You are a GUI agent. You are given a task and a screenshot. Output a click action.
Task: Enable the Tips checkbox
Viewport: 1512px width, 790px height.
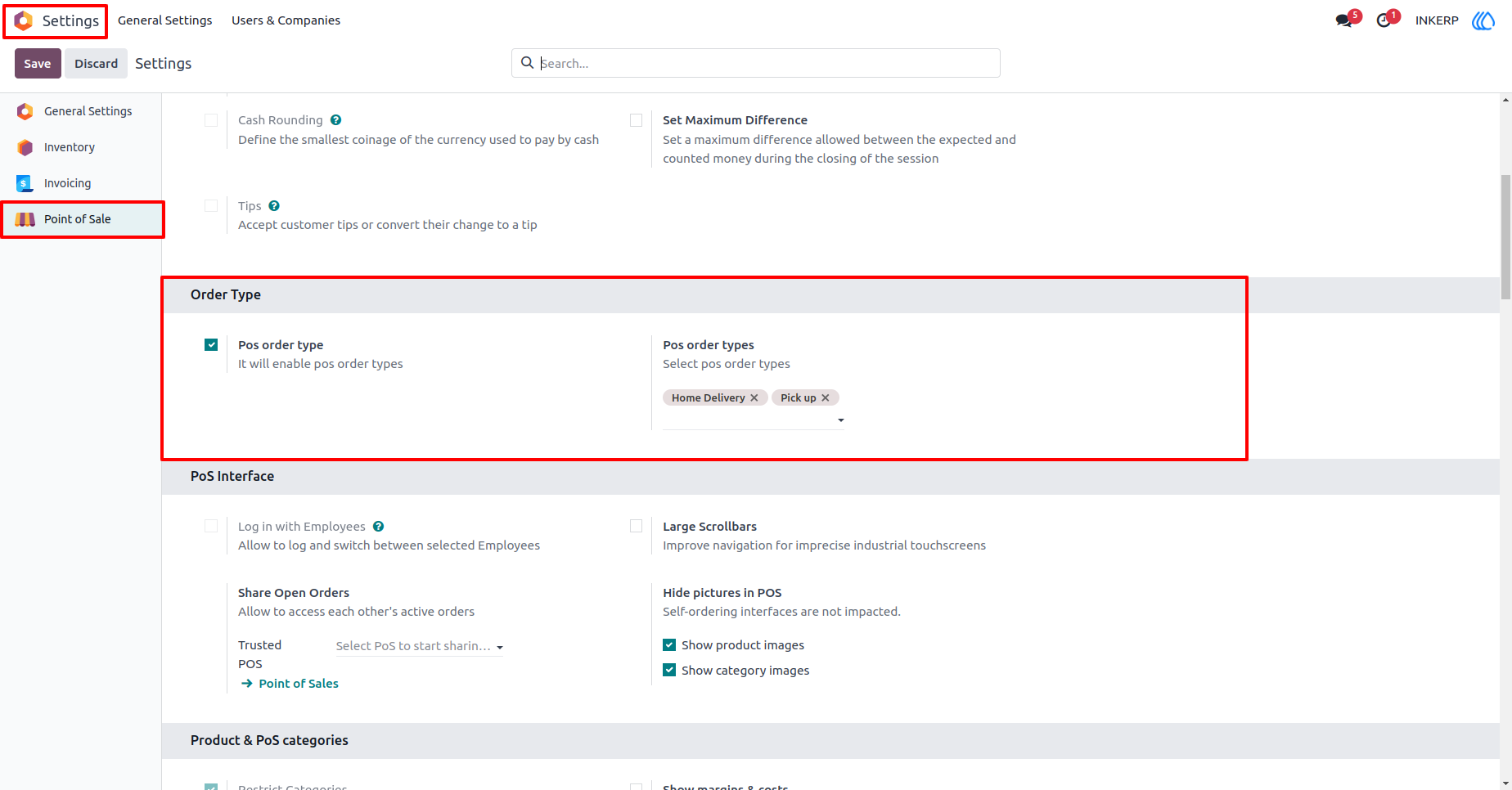(211, 206)
